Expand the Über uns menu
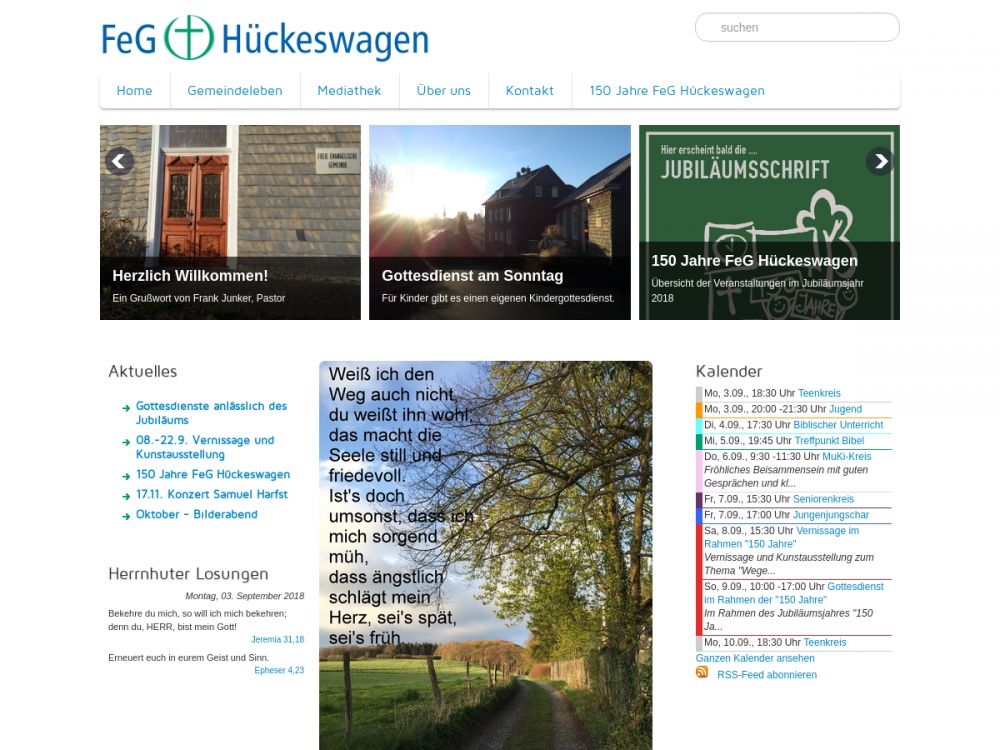This screenshot has width=1000, height=750. pos(443,90)
